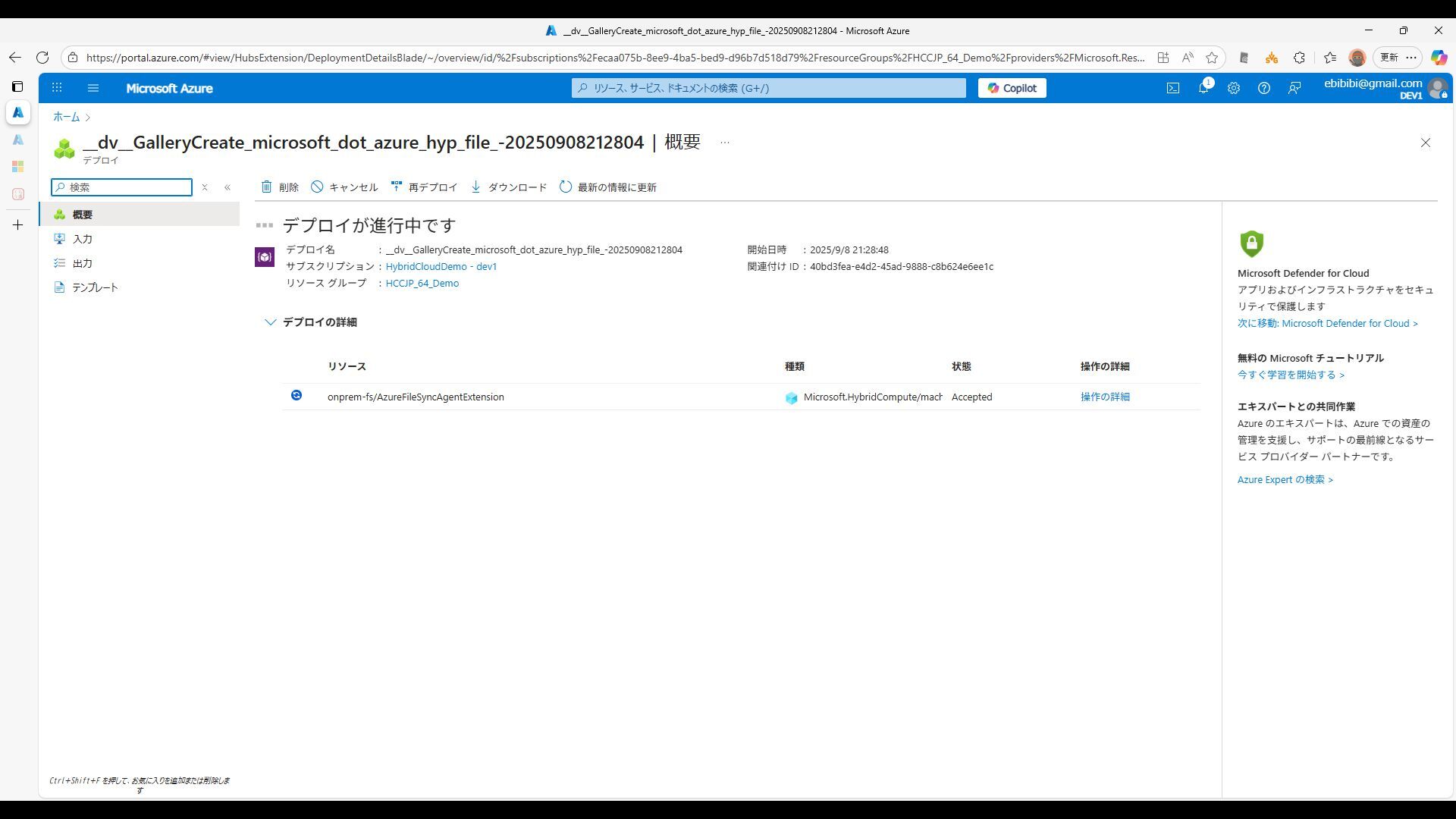
Task: Click the 関連付け ID value
Action: point(902,266)
